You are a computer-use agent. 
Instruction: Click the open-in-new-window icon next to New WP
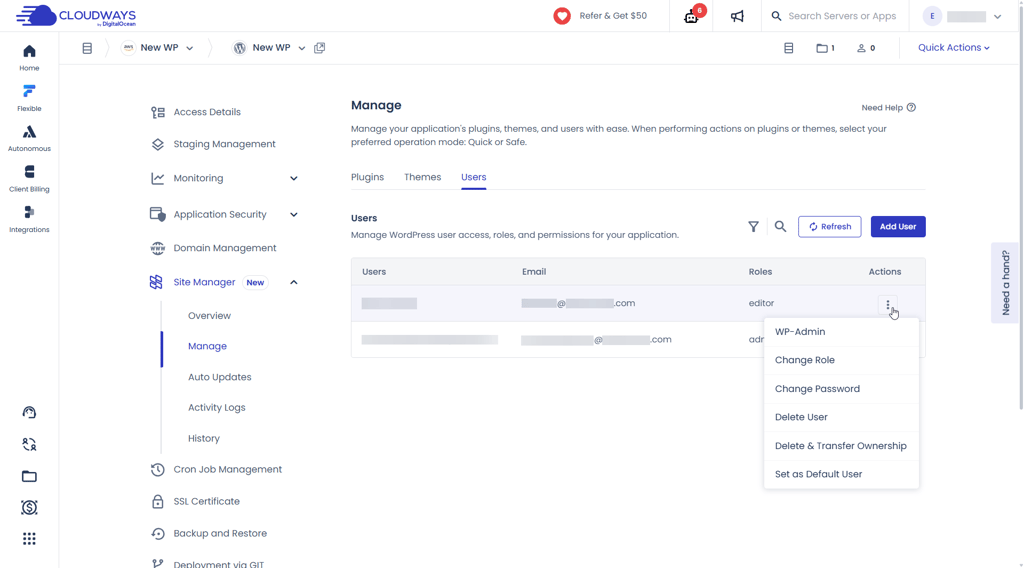(319, 48)
